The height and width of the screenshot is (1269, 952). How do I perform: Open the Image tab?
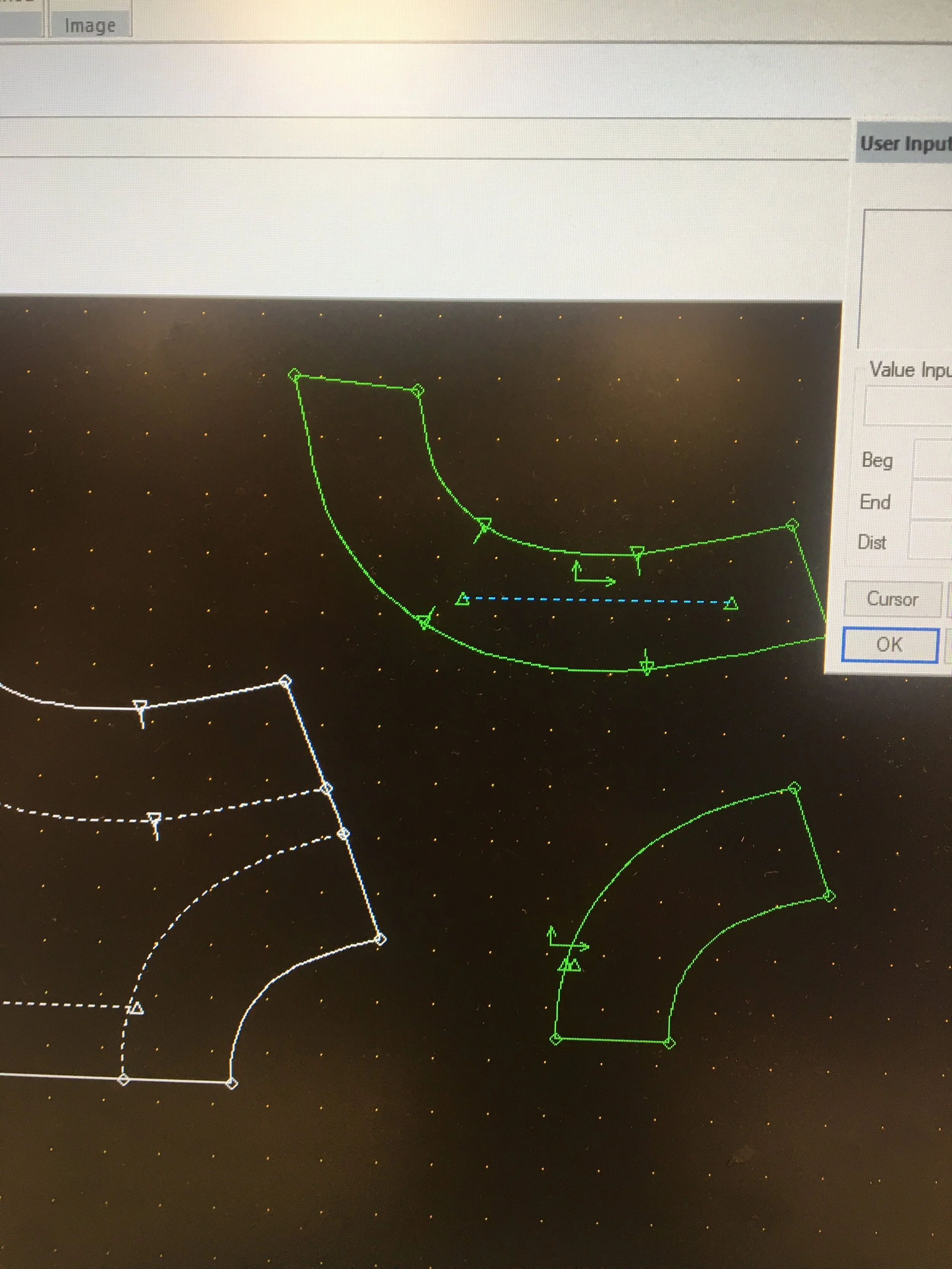coord(90,26)
